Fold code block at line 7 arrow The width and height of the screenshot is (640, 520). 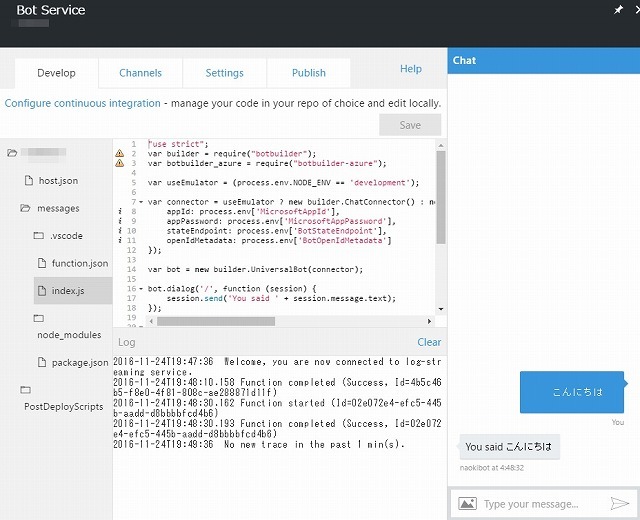pyautogui.click(x=140, y=202)
